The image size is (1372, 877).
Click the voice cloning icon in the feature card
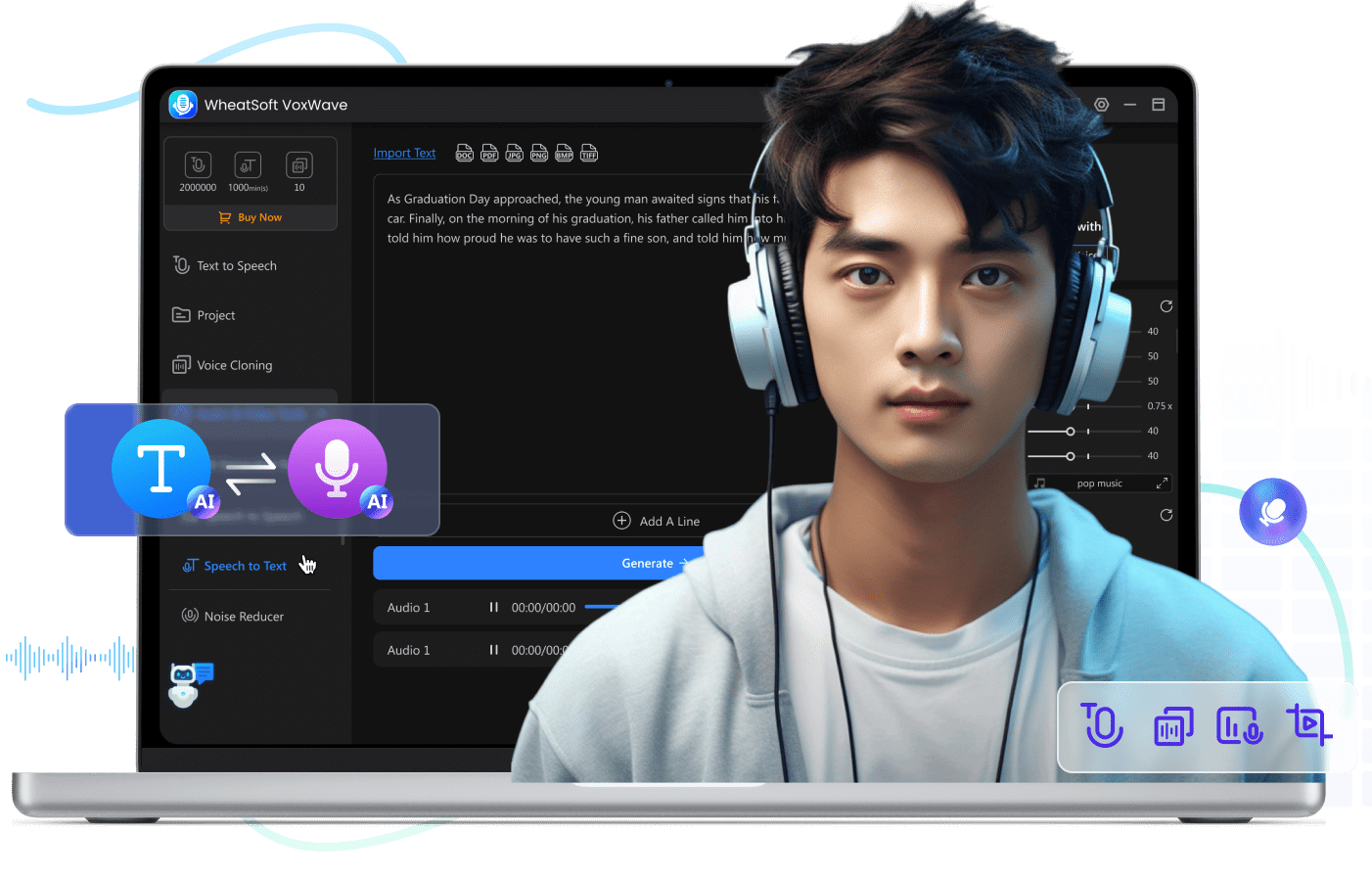(1173, 726)
